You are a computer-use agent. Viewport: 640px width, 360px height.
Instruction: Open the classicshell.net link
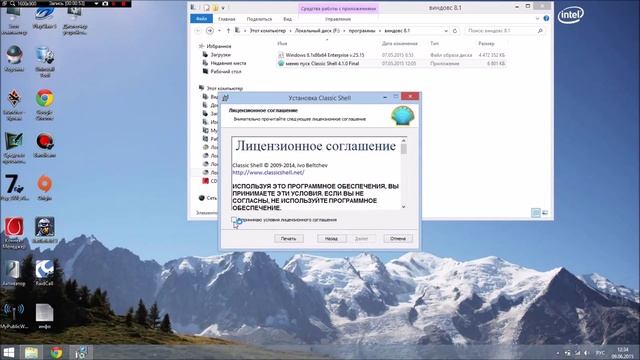pyautogui.click(x=268, y=173)
